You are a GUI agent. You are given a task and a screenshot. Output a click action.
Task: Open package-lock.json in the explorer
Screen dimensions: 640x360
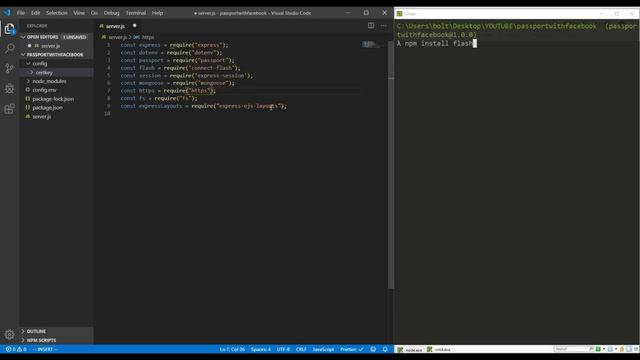tap(53, 99)
